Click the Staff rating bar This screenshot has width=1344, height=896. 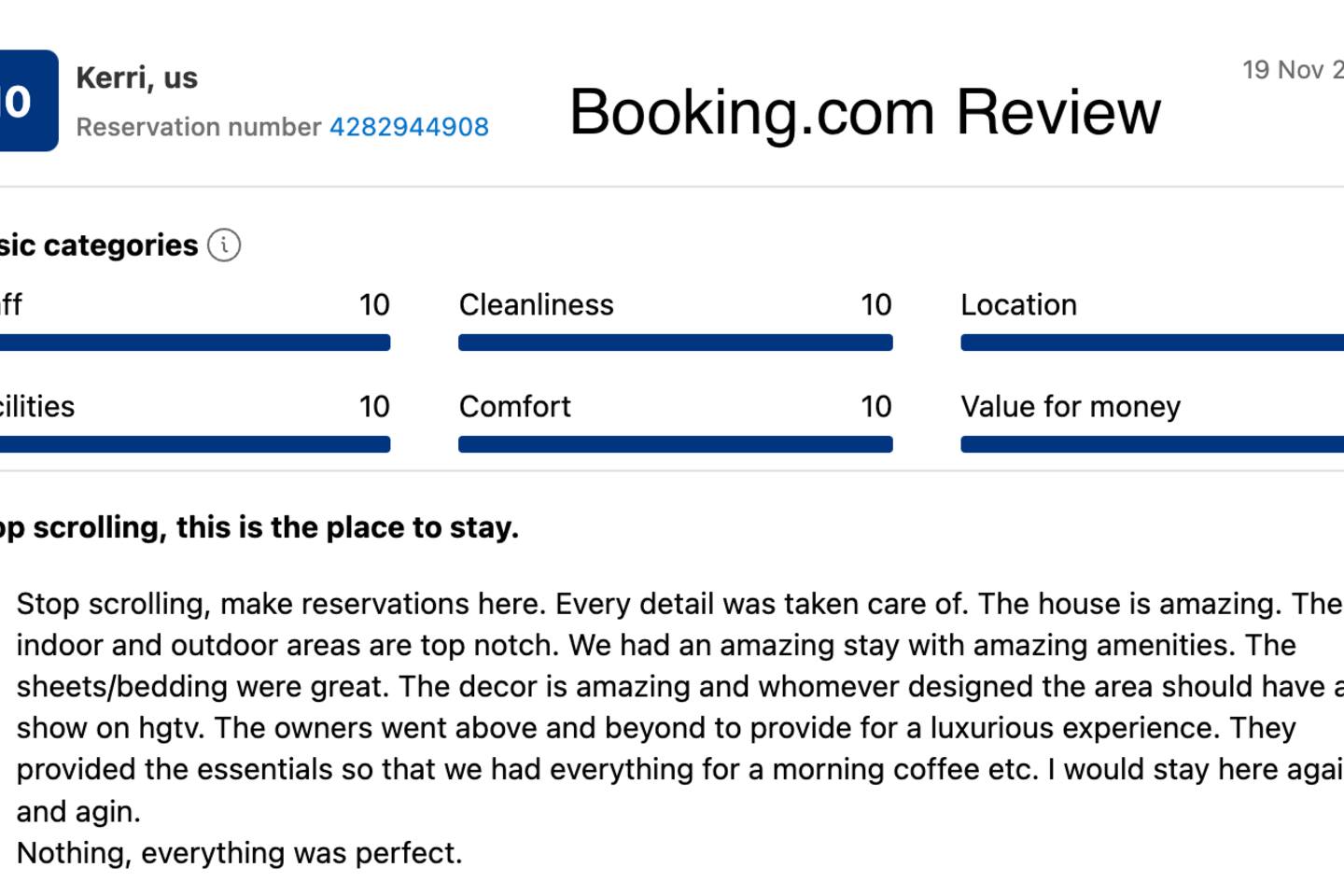click(194, 343)
